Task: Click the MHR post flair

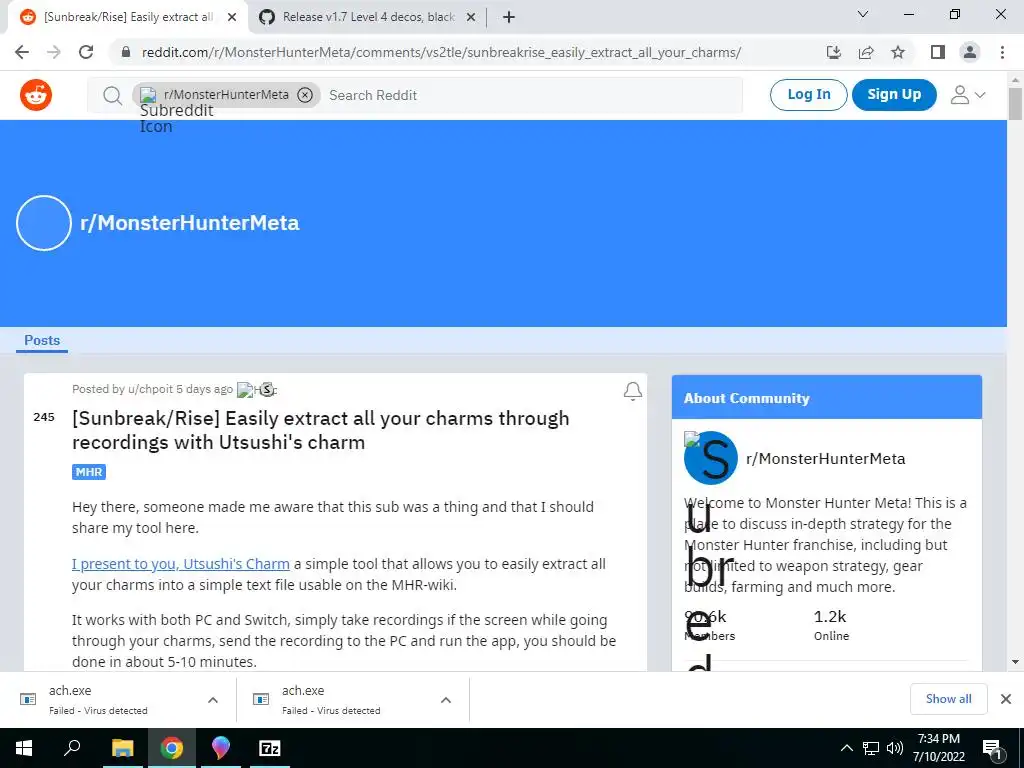Action: [x=89, y=472]
